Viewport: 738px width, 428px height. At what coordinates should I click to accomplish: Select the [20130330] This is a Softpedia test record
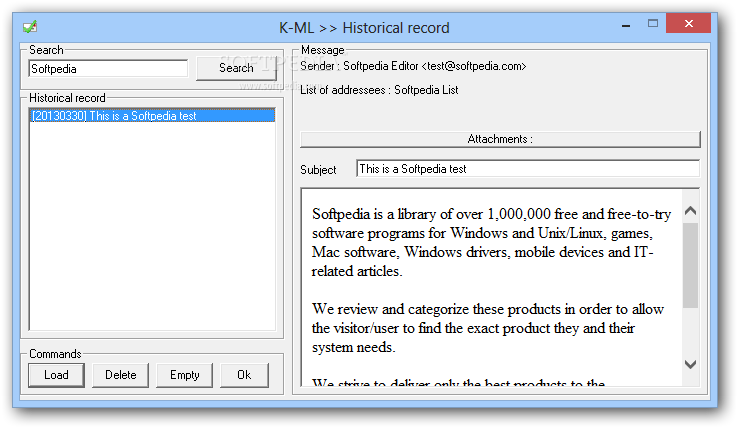click(x=152, y=116)
